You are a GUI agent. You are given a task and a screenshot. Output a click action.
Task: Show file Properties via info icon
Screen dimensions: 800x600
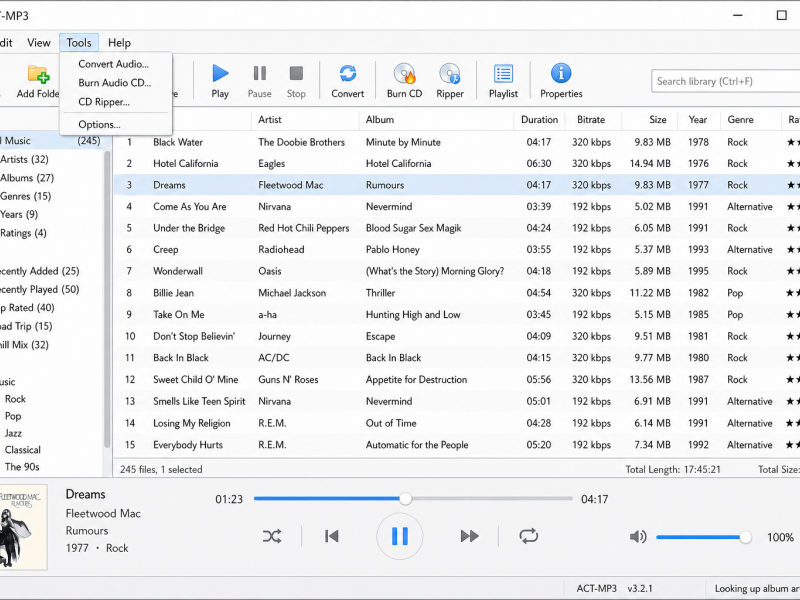[561, 73]
